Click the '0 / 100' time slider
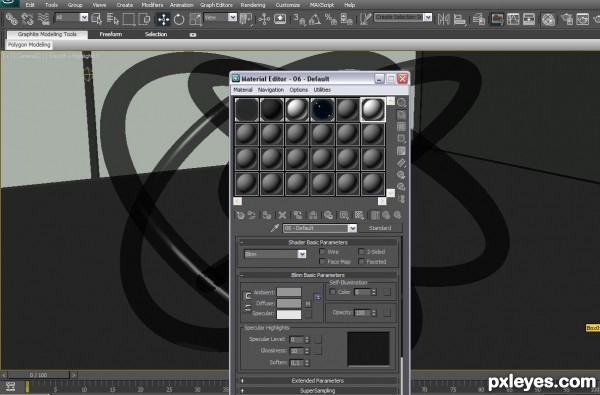 tap(38, 375)
